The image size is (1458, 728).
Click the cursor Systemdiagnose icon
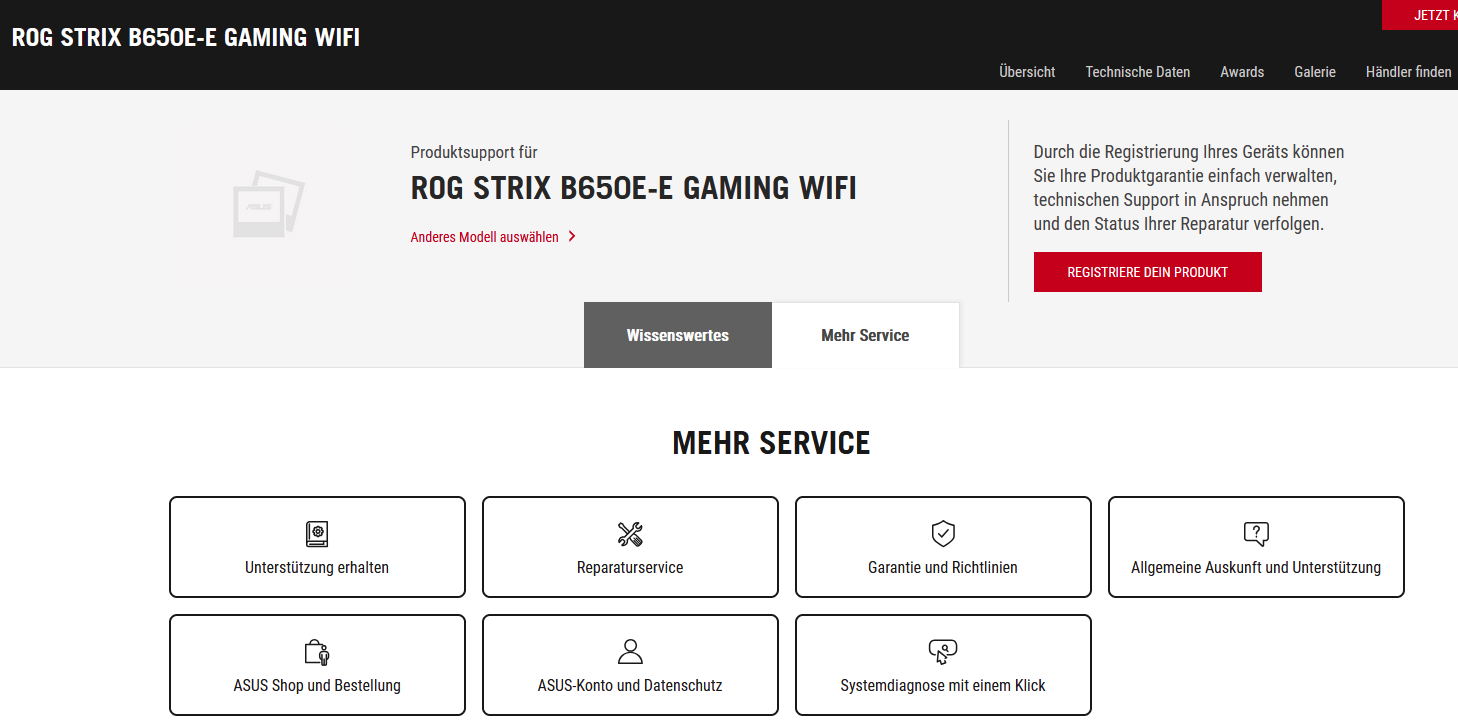point(943,652)
